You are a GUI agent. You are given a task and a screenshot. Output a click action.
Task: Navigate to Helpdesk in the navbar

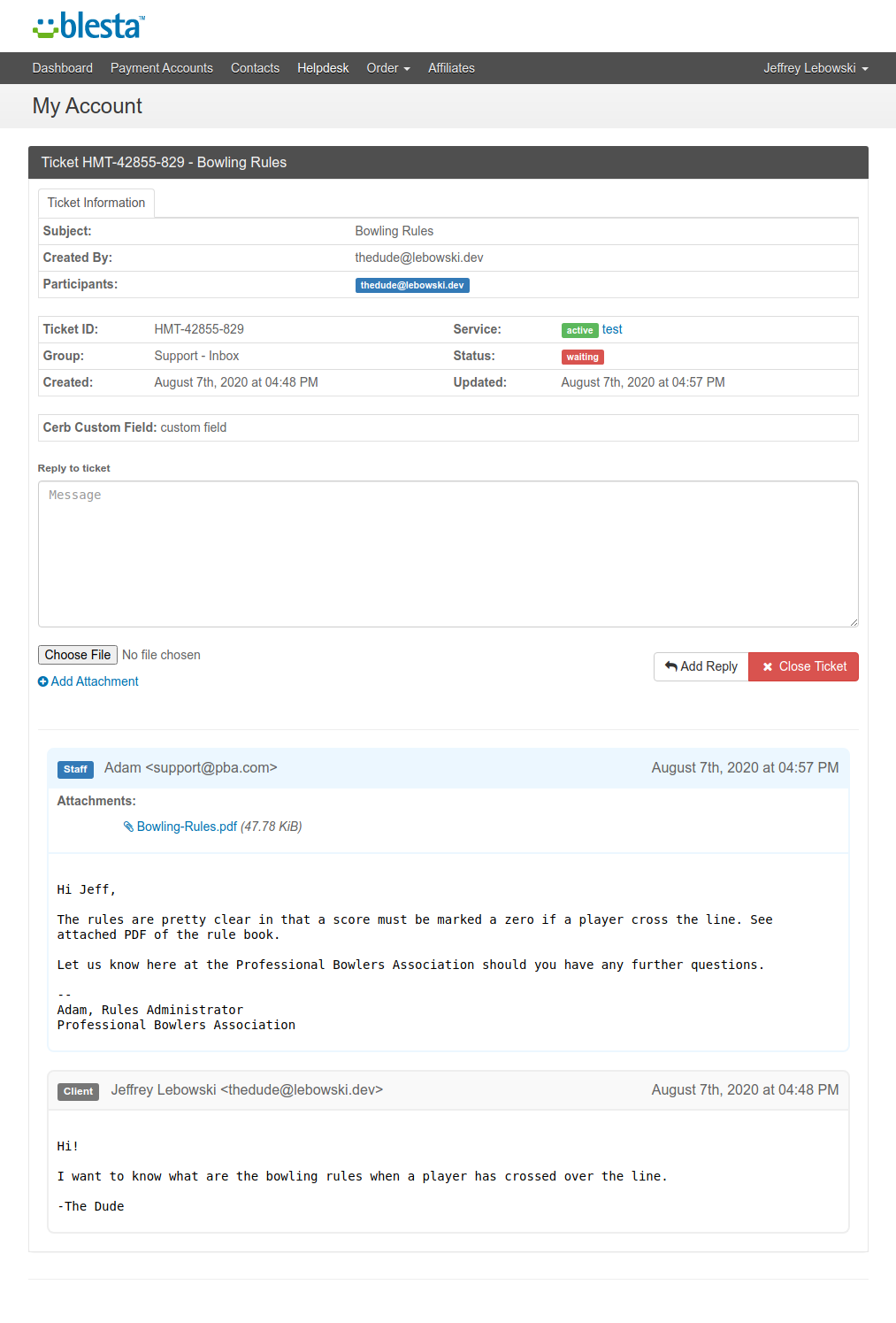point(323,68)
